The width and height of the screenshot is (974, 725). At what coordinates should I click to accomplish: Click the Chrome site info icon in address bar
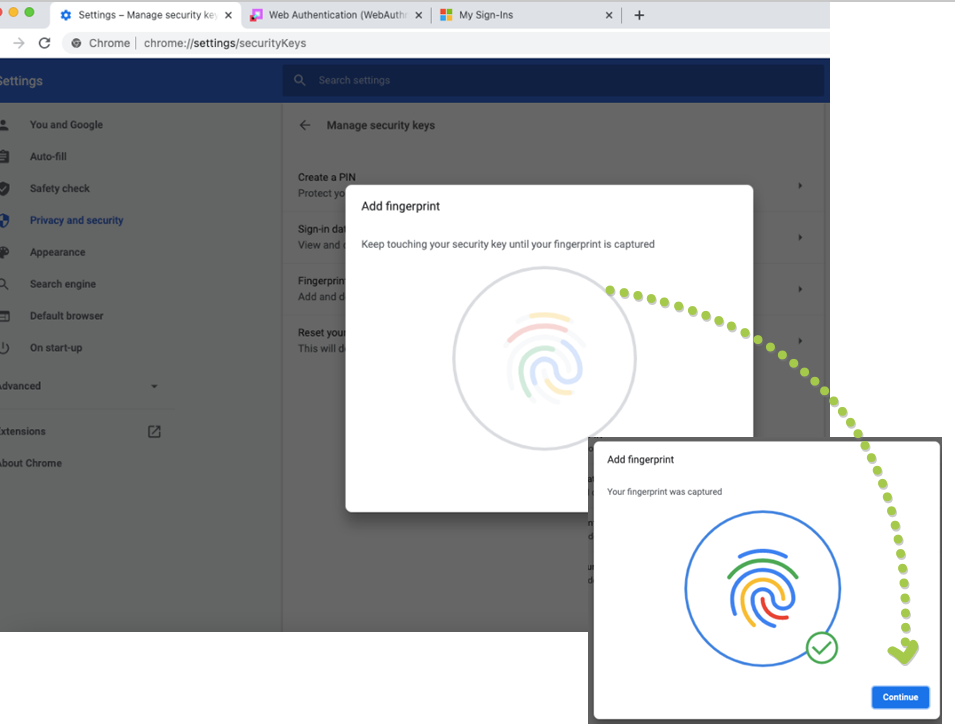pos(76,43)
